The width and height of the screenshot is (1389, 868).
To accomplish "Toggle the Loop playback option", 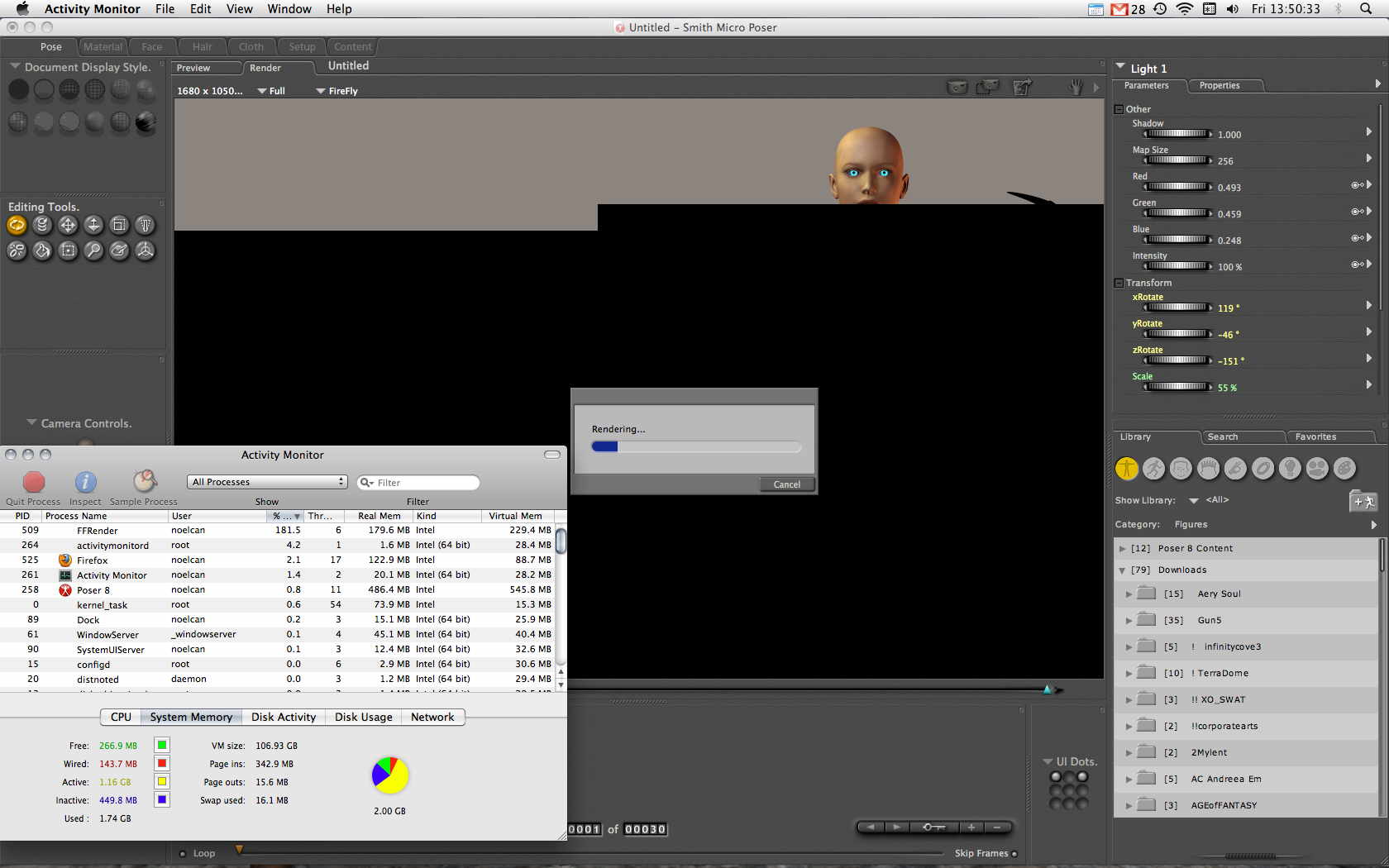I will coord(183,854).
